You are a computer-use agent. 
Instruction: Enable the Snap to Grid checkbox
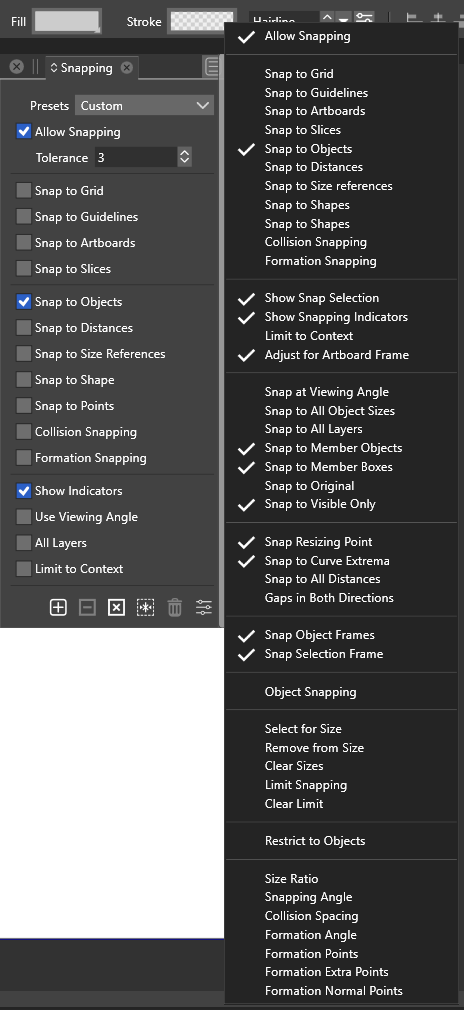(x=24, y=191)
